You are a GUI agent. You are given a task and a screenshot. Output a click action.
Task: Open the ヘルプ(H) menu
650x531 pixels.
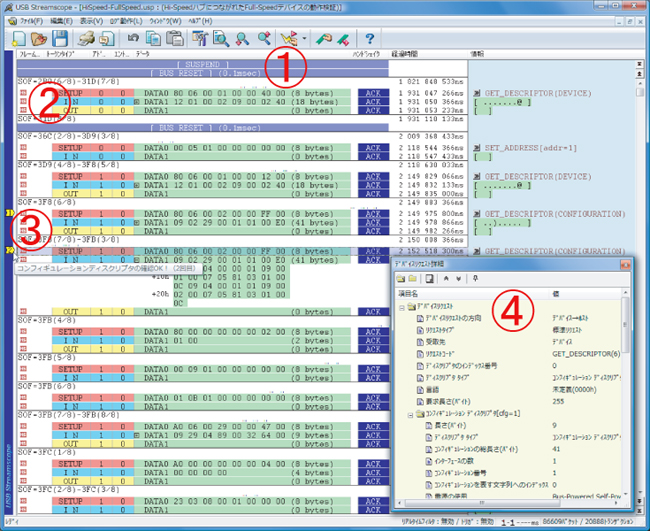200,21
